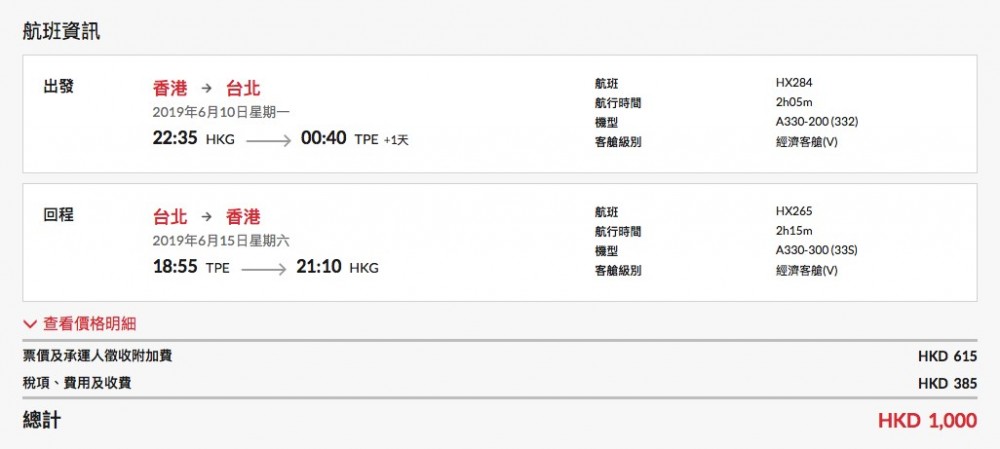This screenshot has height=449, width=1000.
Task: Click the HKD 1,000 total price
Action: click(x=927, y=421)
